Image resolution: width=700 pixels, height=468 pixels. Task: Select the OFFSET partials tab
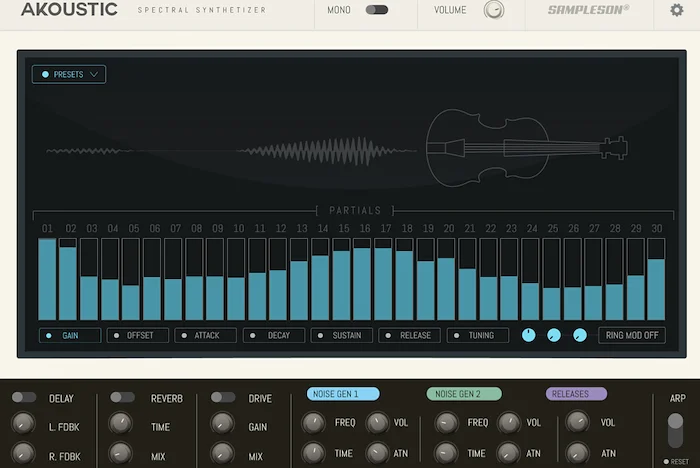tap(138, 335)
